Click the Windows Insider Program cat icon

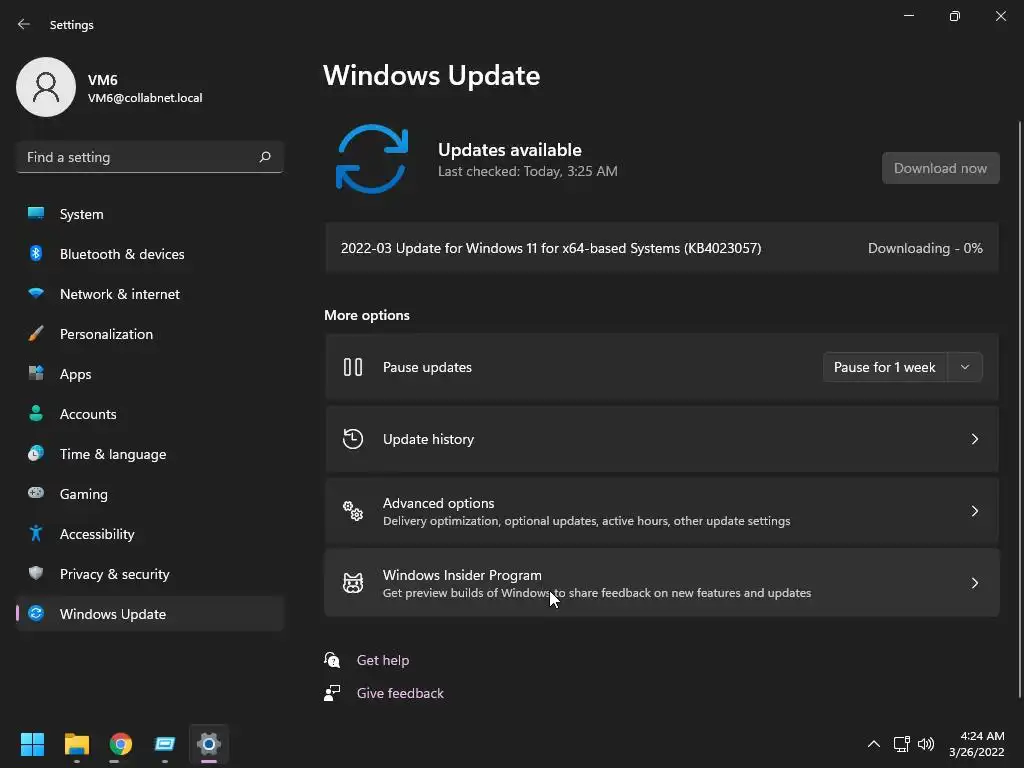[353, 583]
